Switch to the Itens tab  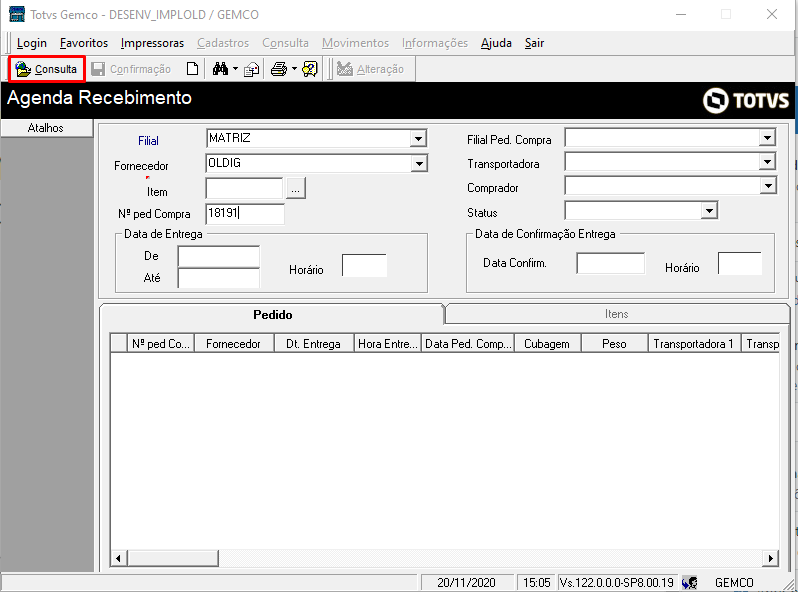coord(617,314)
